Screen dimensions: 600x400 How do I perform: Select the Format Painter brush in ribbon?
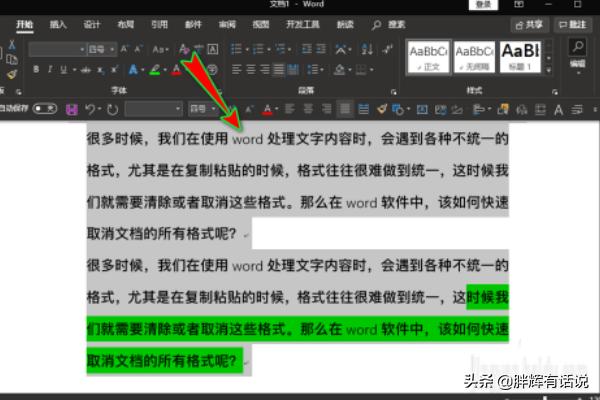coord(11,74)
